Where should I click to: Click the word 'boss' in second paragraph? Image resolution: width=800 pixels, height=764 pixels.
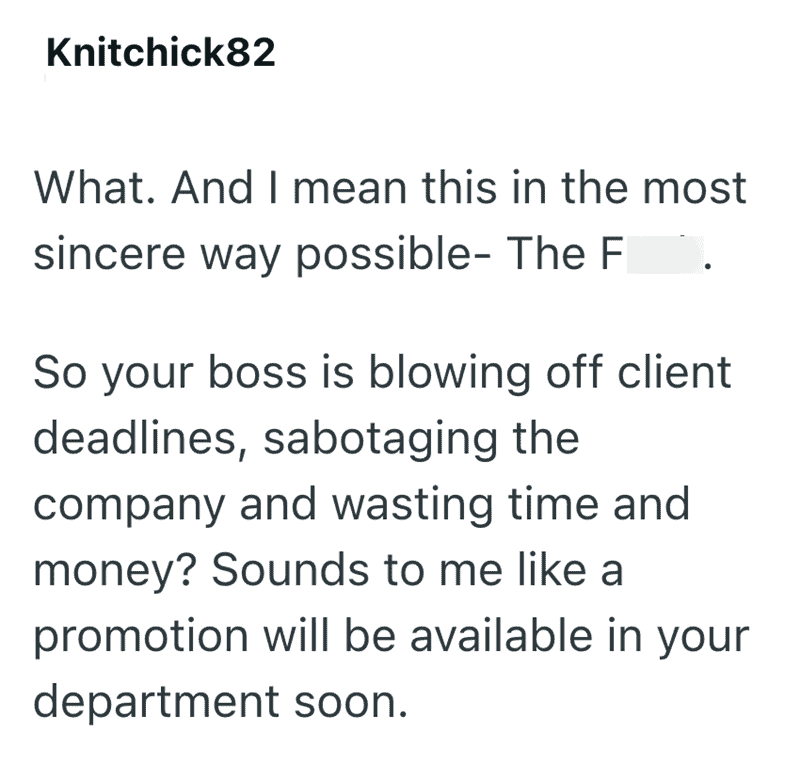coord(258,372)
